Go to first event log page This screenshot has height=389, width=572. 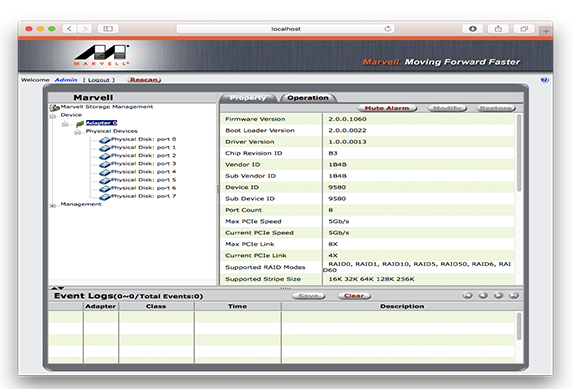pos(468,295)
